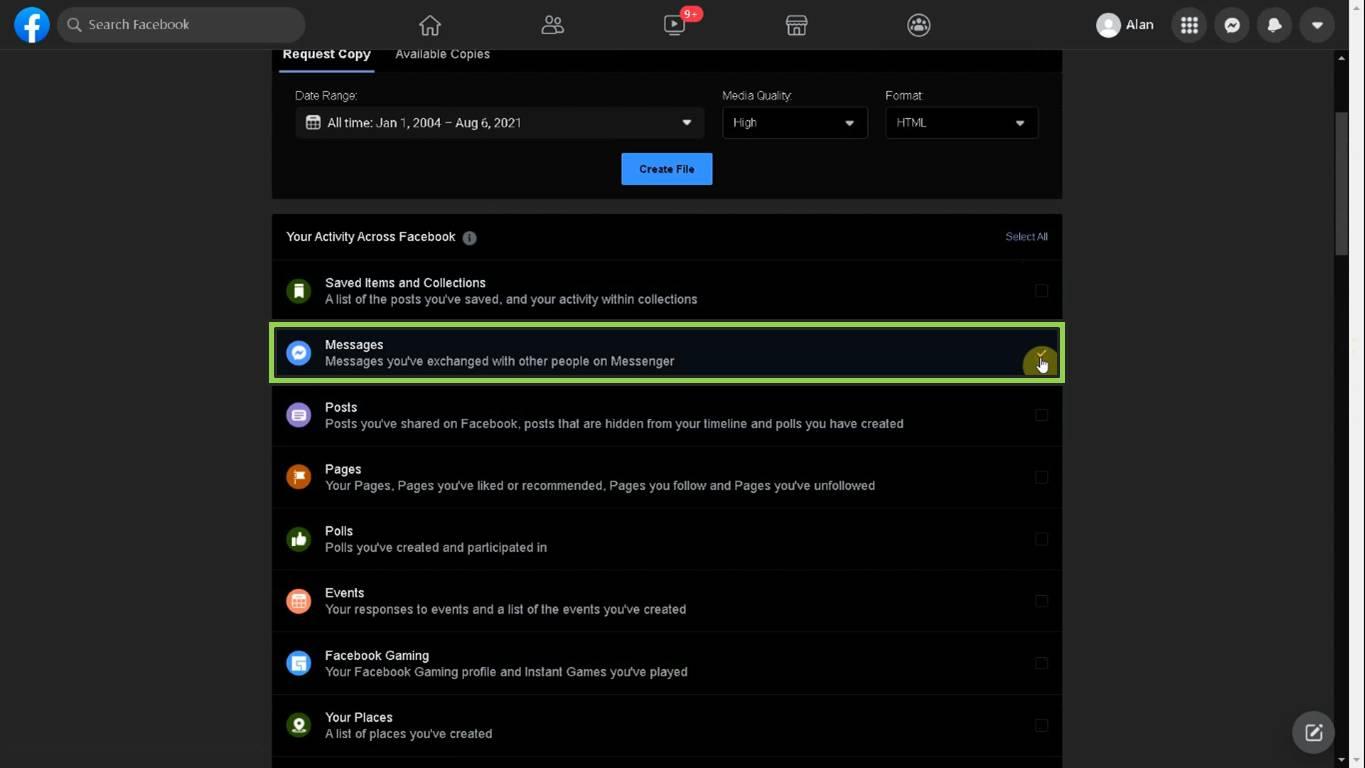Click the Polls row thumbs-up icon
The image size is (1365, 768).
click(x=298, y=539)
